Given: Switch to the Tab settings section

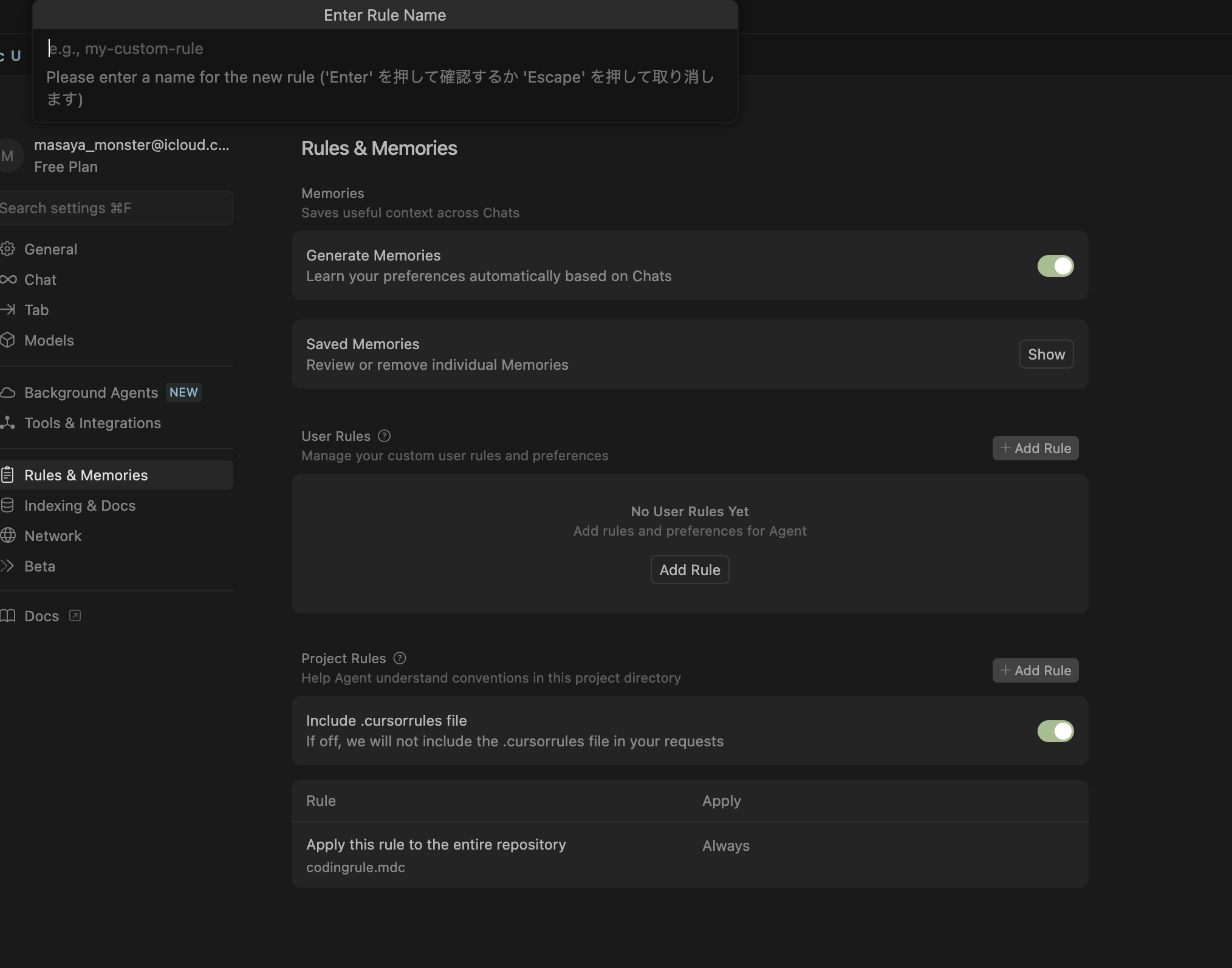Looking at the screenshot, I should [36, 310].
